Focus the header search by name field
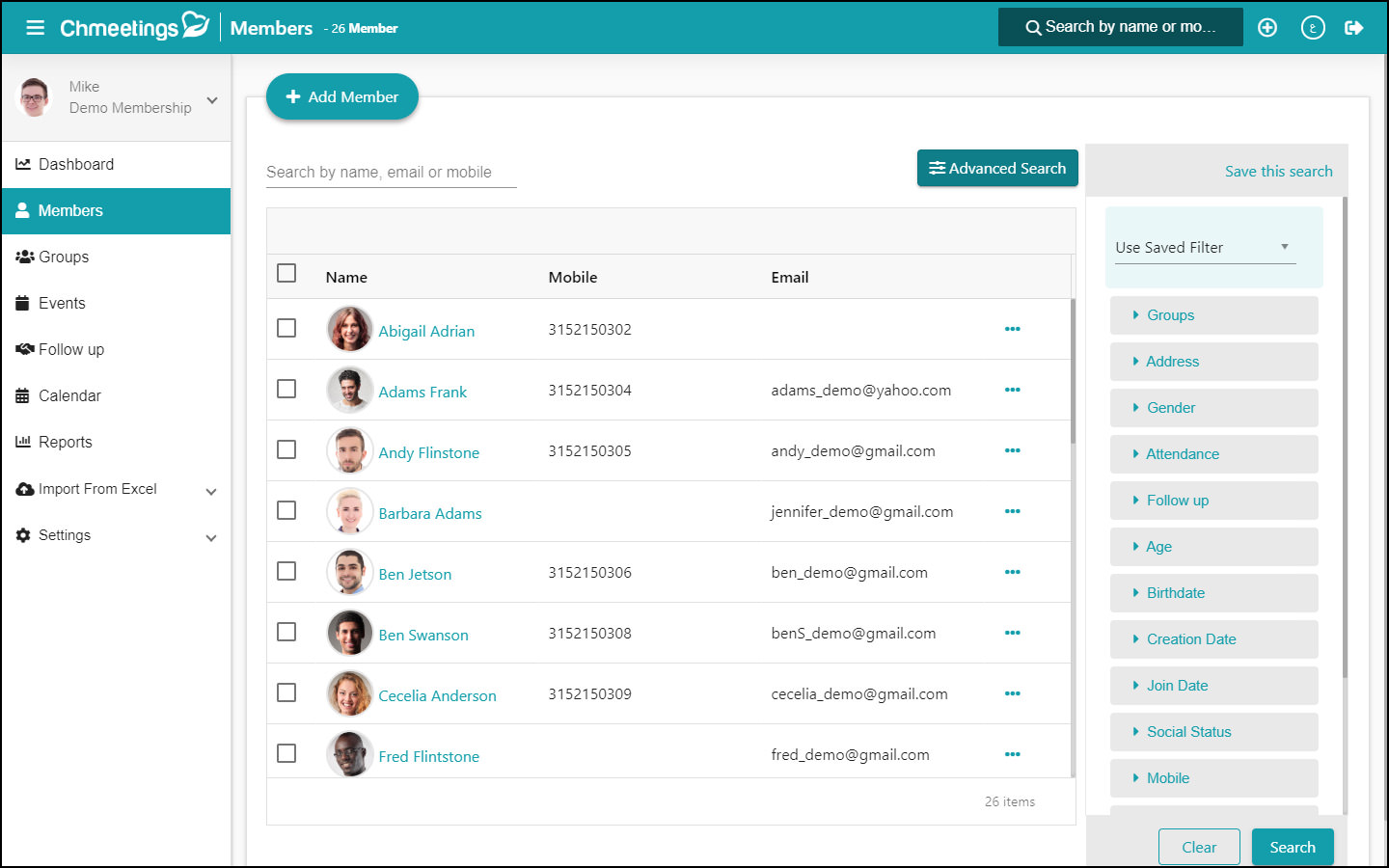Viewport: 1389px width, 868px height. coord(1121,27)
